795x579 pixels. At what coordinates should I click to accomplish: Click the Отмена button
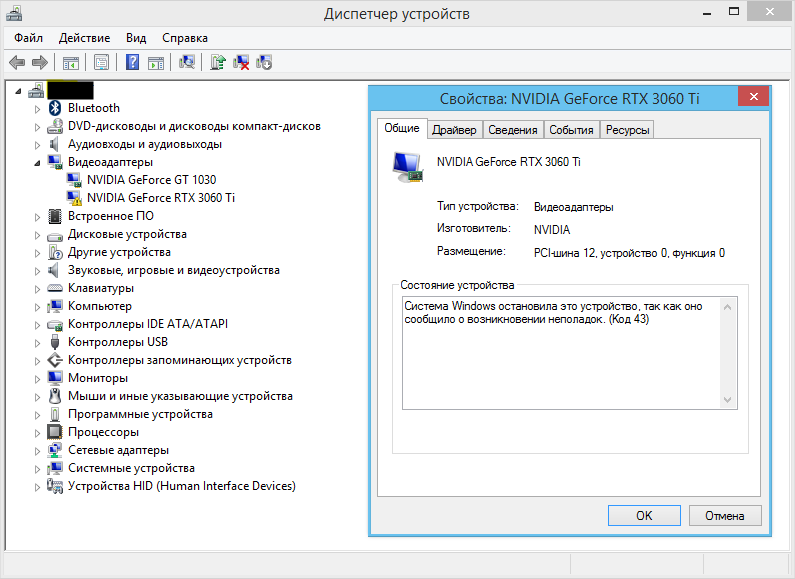coord(725,516)
